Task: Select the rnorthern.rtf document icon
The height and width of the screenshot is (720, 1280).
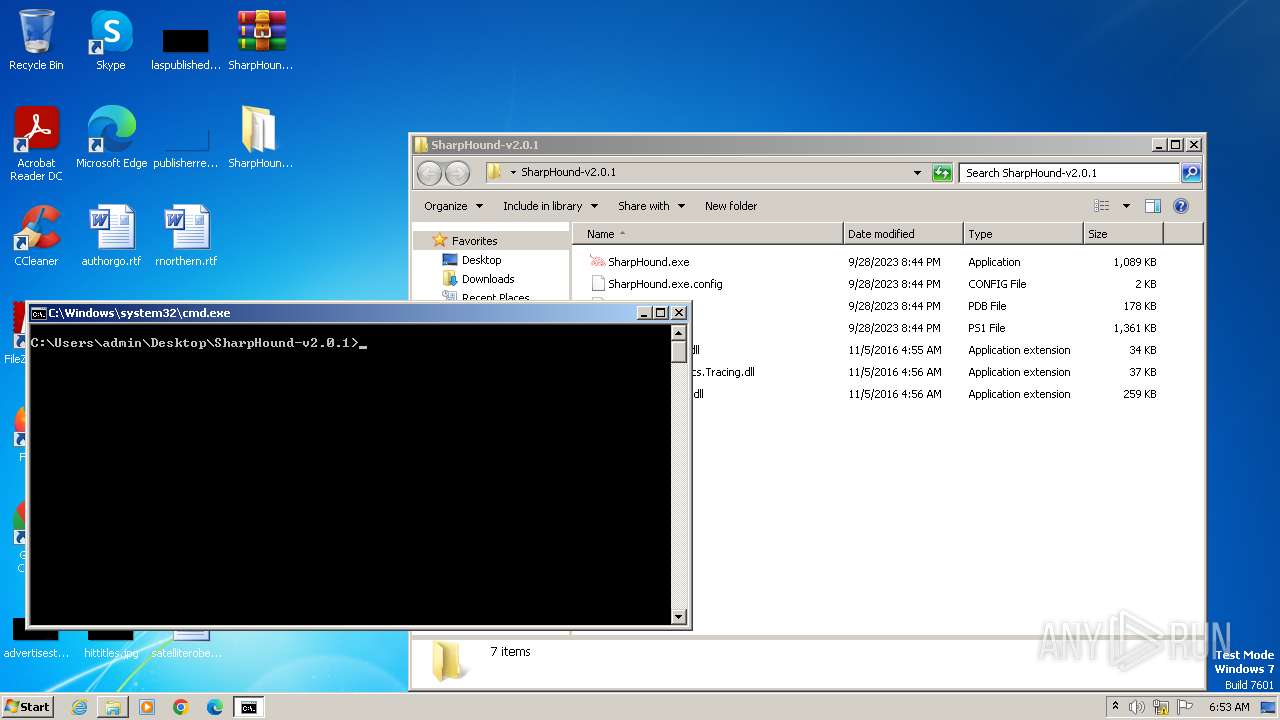Action: click(x=186, y=236)
